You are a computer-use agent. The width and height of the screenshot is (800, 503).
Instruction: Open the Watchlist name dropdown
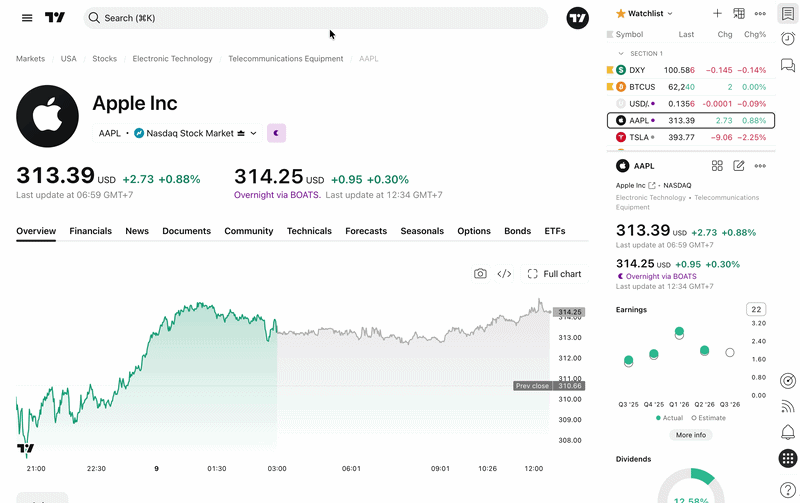[x=645, y=14]
